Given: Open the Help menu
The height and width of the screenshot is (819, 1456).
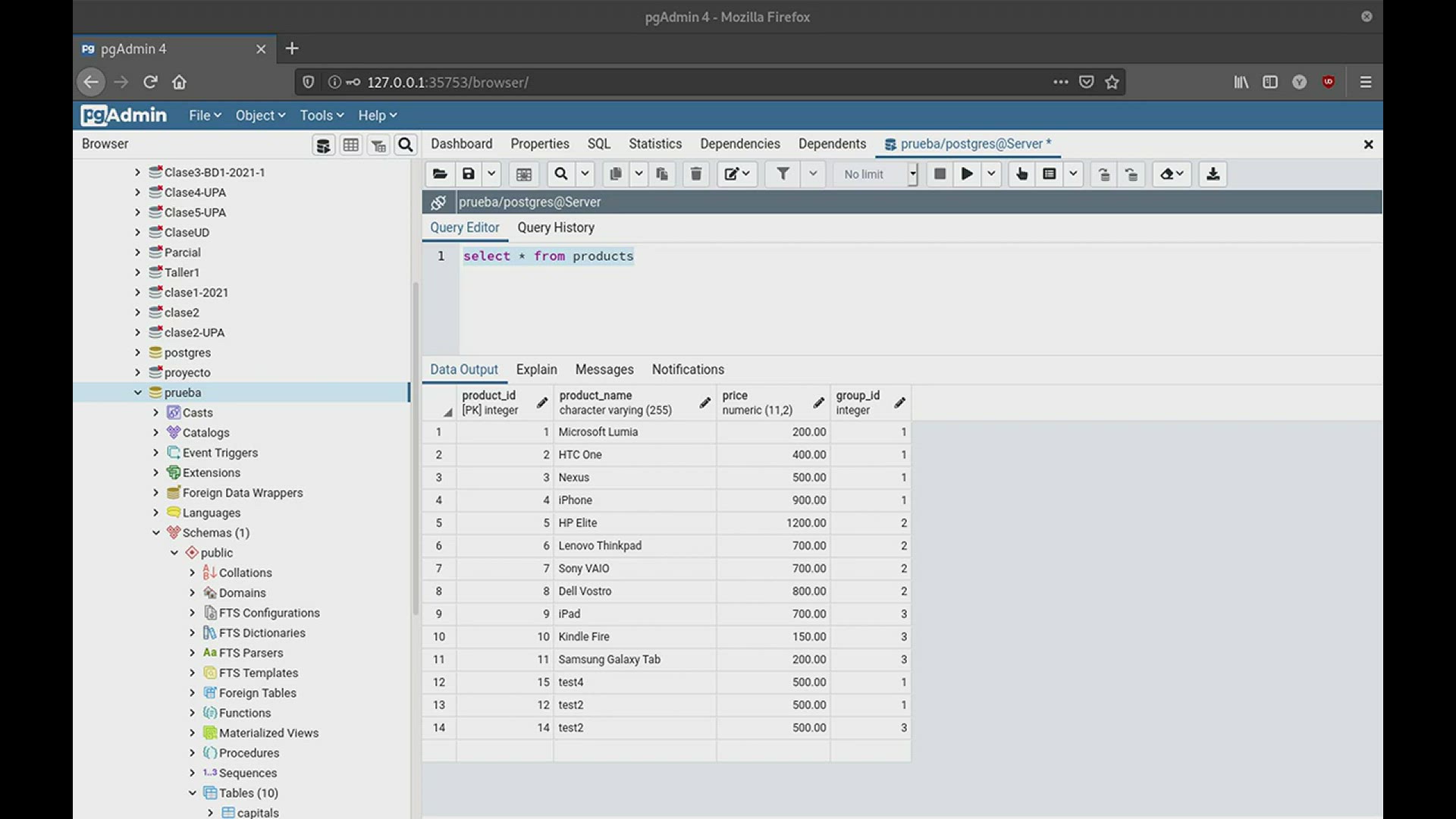Looking at the screenshot, I should pyautogui.click(x=378, y=115).
